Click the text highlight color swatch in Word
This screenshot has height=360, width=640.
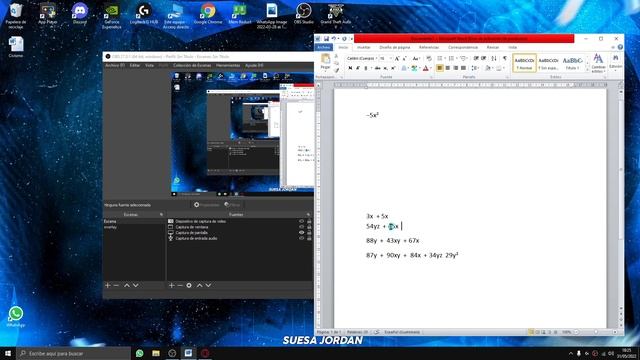coord(413,68)
